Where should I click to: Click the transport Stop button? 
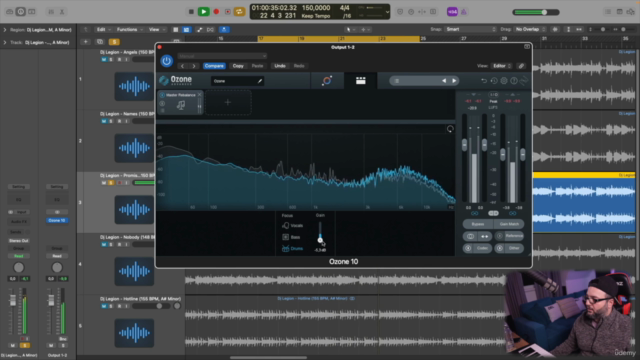(191, 12)
